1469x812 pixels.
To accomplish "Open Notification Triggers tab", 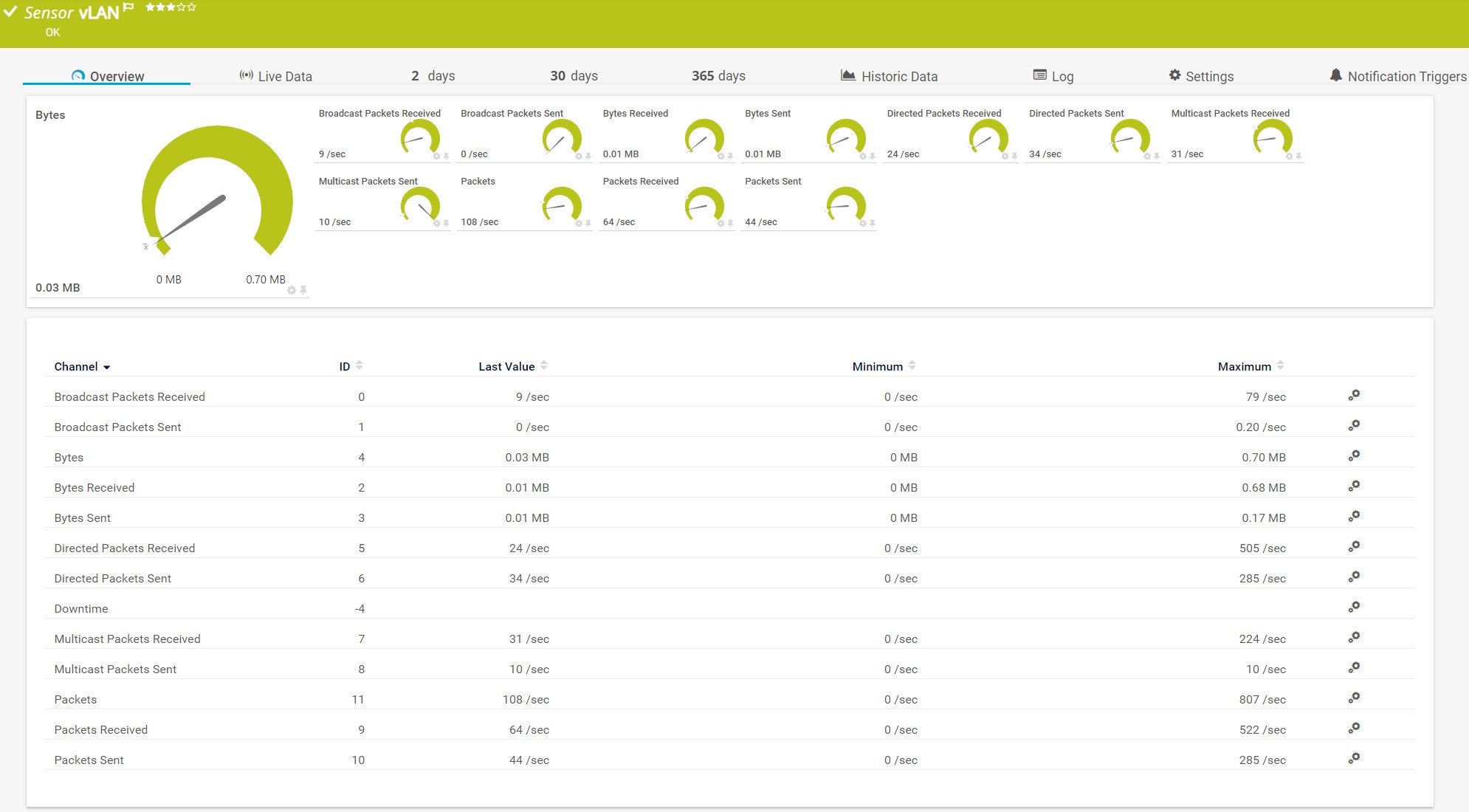I will pyautogui.click(x=1397, y=76).
